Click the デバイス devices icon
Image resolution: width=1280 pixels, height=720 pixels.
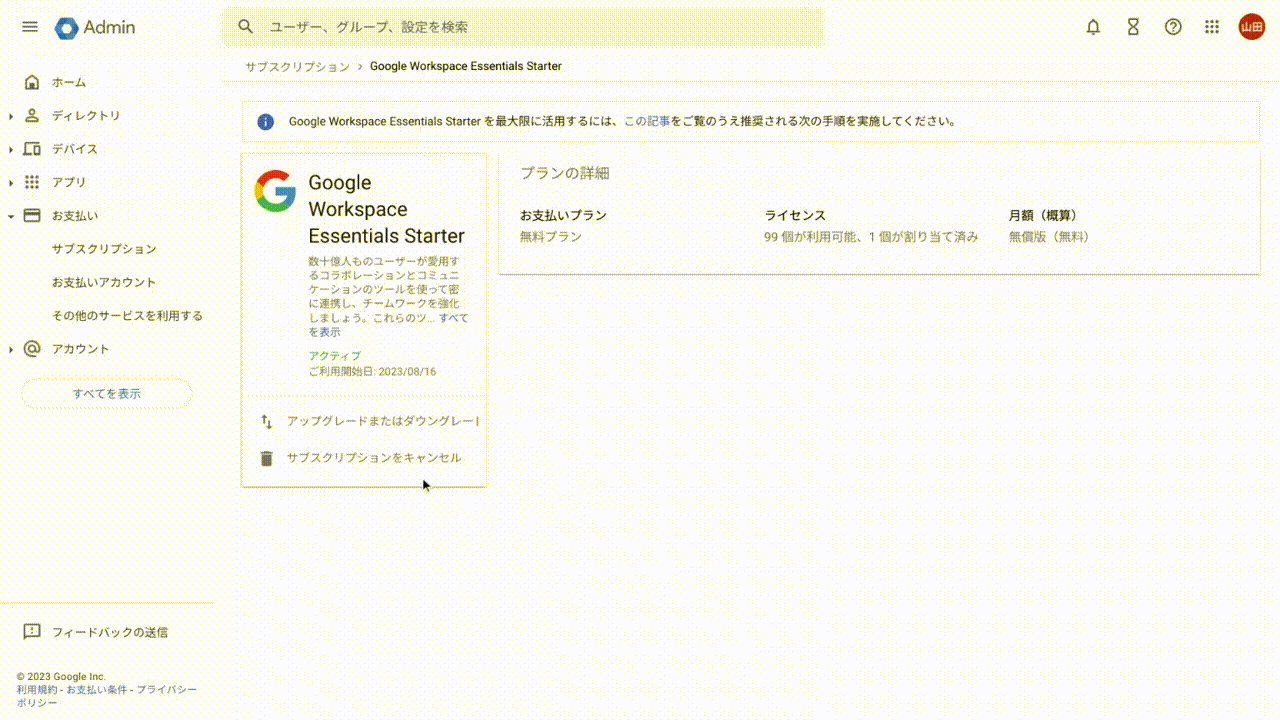click(32, 149)
